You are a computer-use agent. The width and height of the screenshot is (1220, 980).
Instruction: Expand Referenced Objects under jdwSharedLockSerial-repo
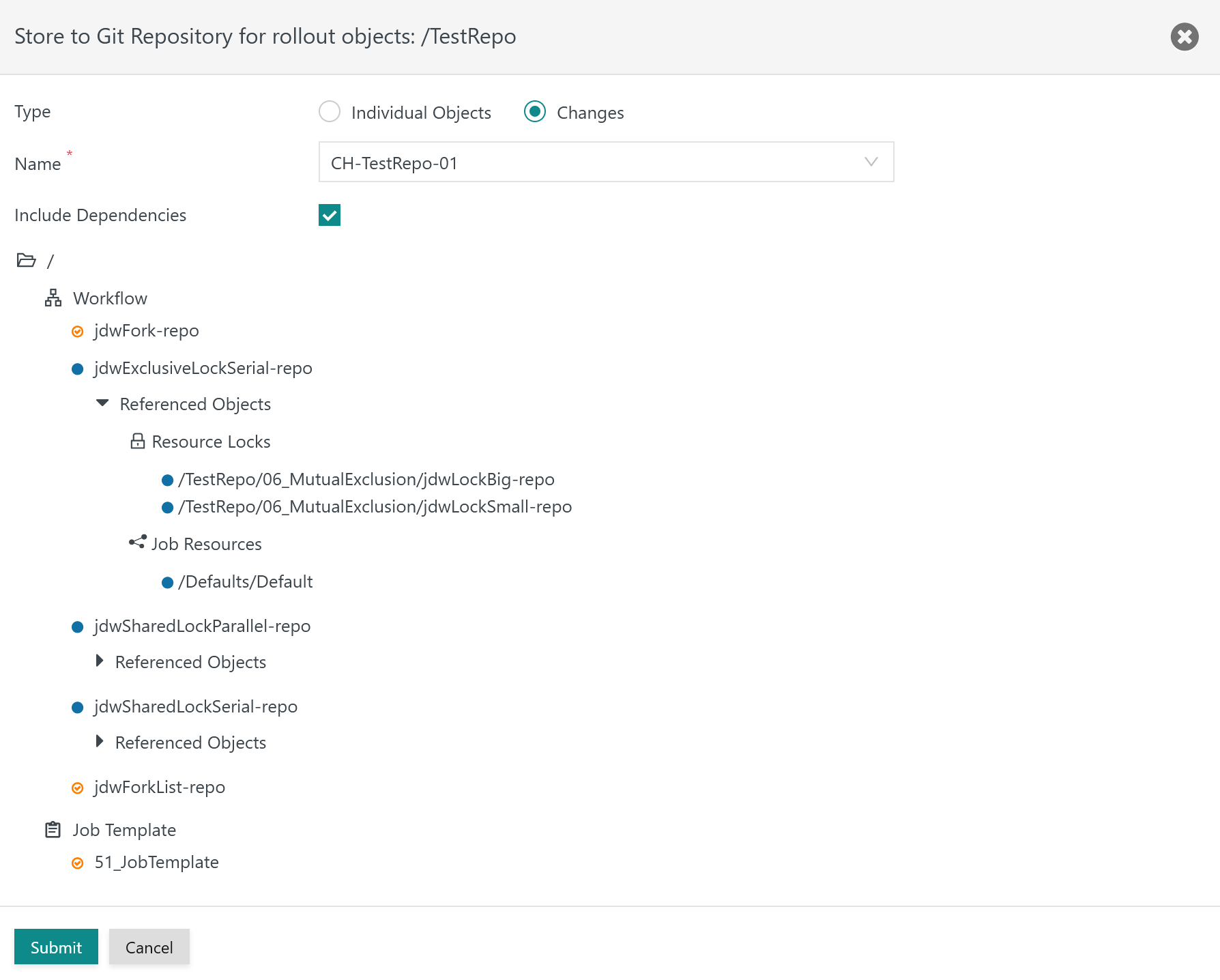100,741
